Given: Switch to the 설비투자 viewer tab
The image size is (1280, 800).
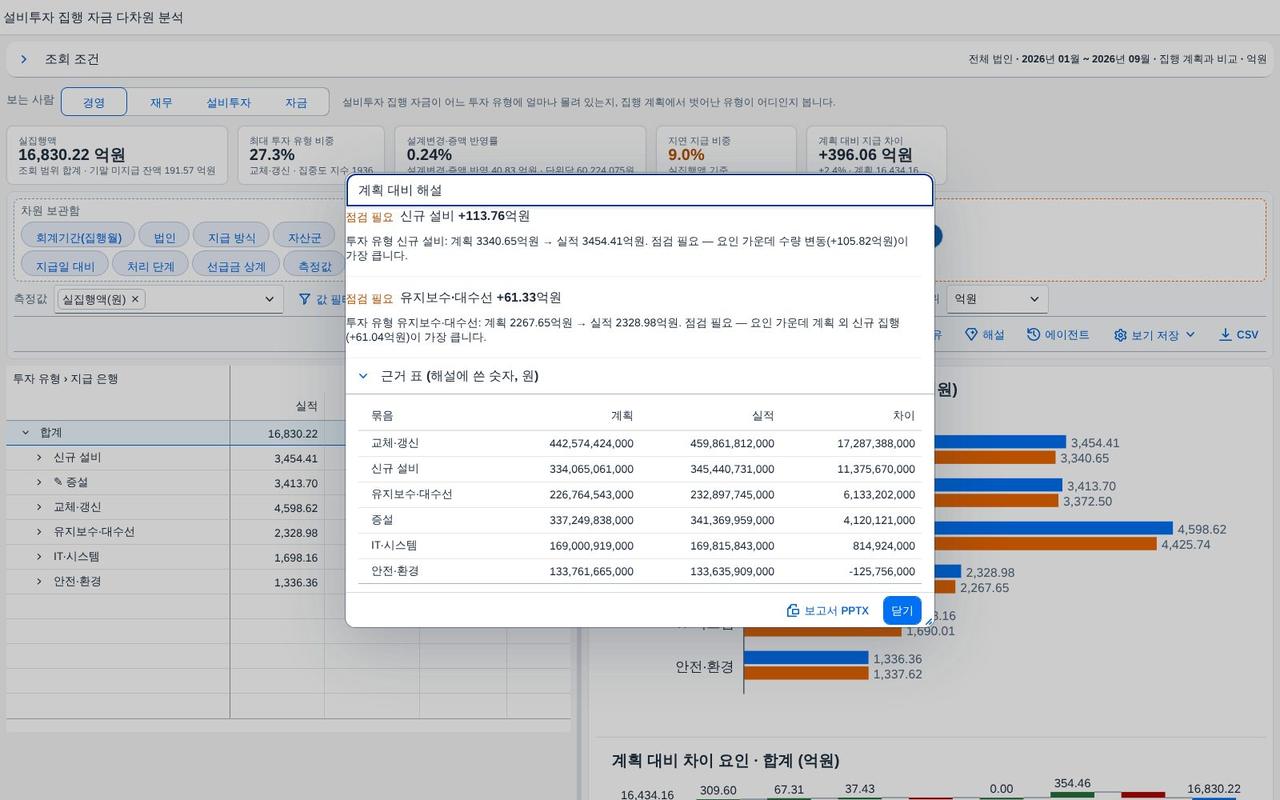Looking at the screenshot, I should 228,102.
